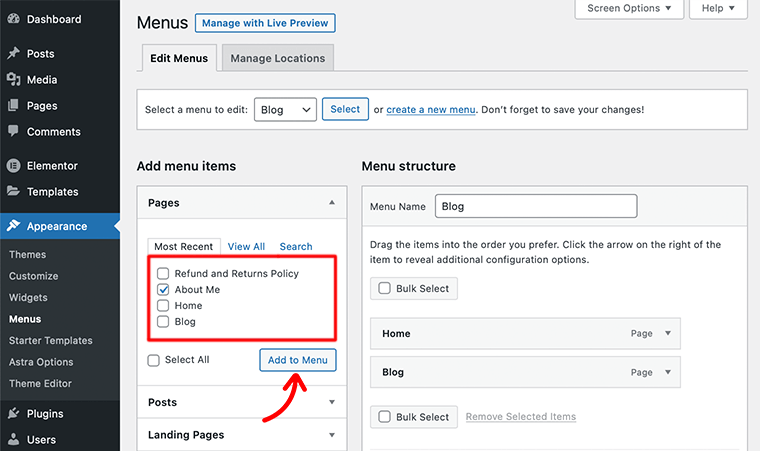Uncheck the About Me page checkbox
The width and height of the screenshot is (760, 451).
pyautogui.click(x=163, y=290)
